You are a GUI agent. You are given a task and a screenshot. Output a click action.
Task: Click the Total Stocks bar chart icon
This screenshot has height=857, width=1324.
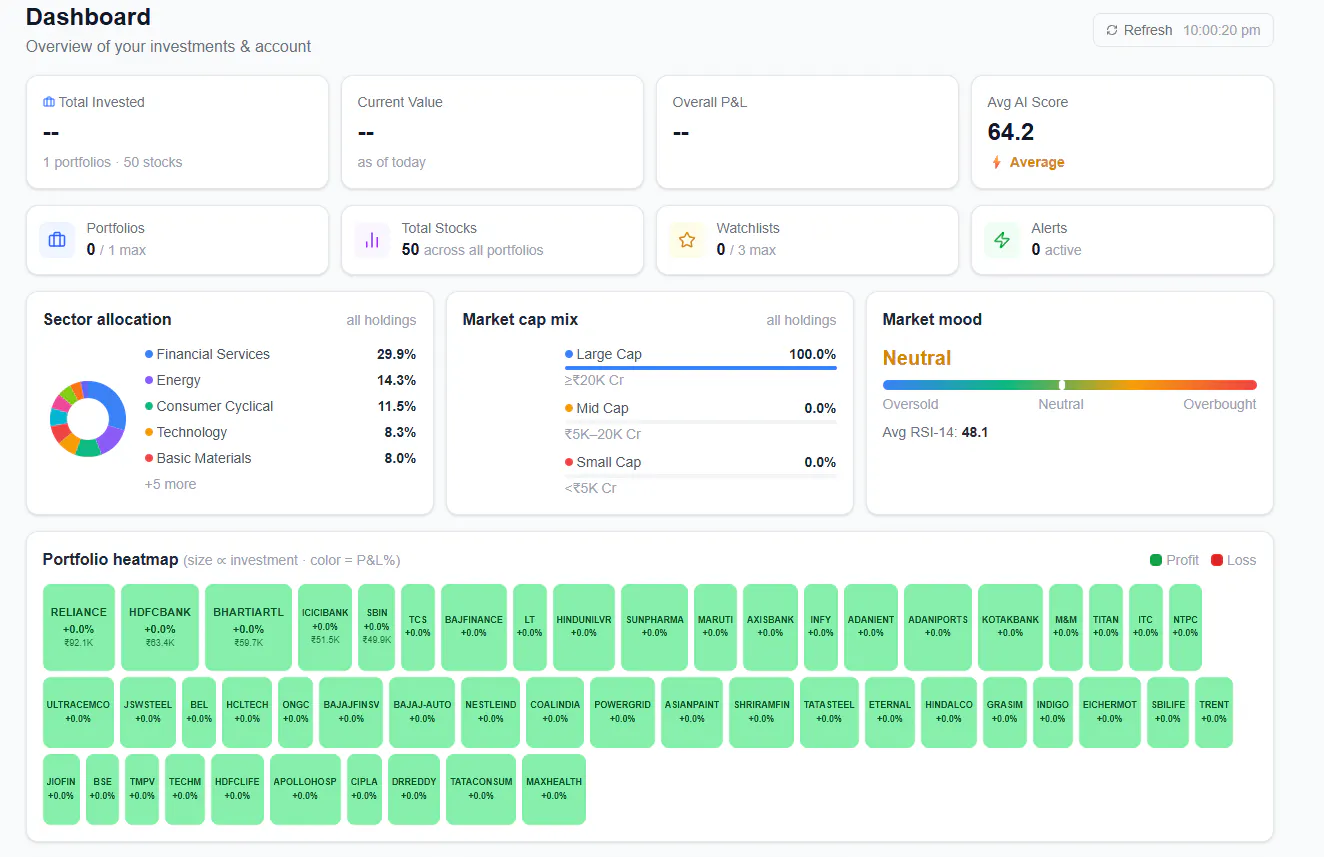click(372, 240)
